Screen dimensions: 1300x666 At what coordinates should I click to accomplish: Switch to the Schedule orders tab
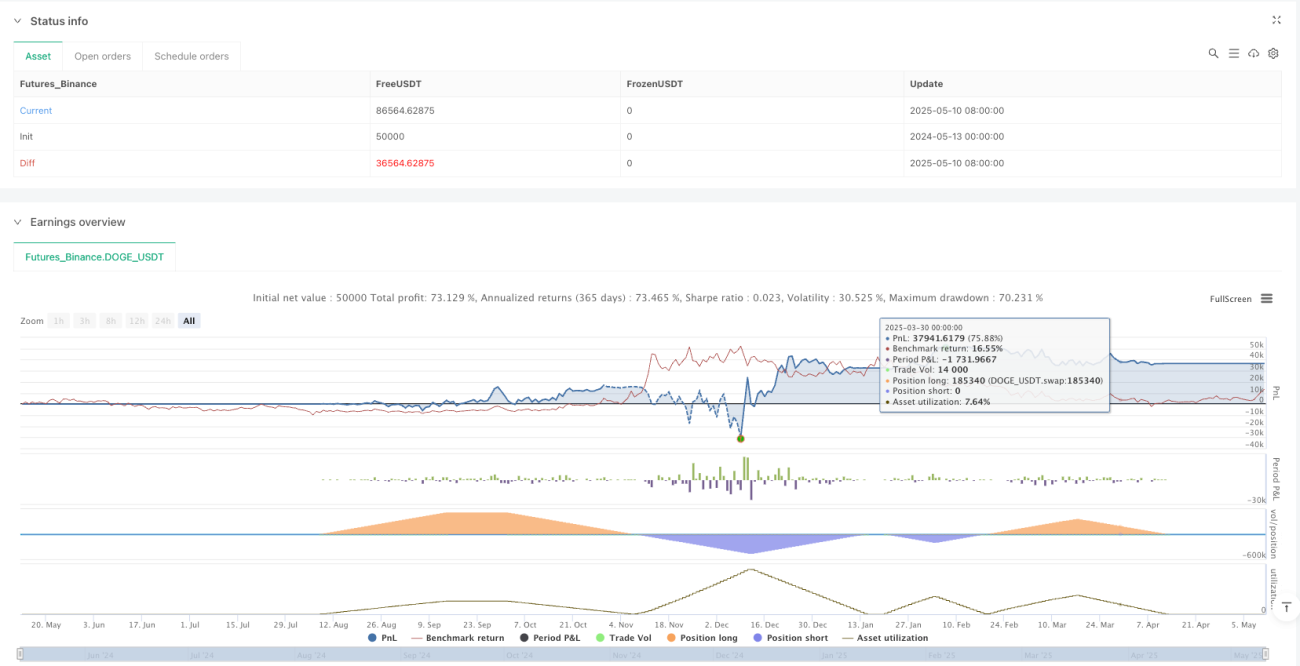click(x=191, y=56)
